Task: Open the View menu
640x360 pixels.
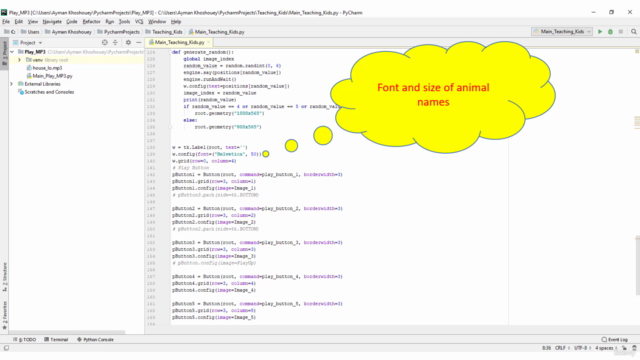Action: click(x=33, y=22)
